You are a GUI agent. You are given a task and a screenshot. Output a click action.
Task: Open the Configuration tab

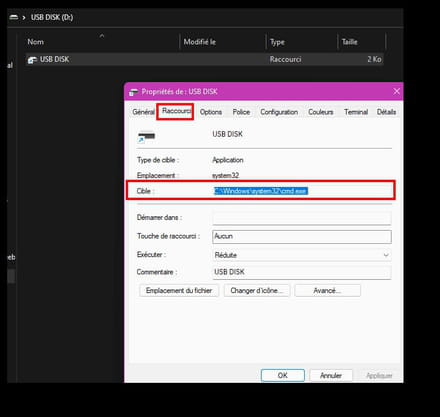279,112
